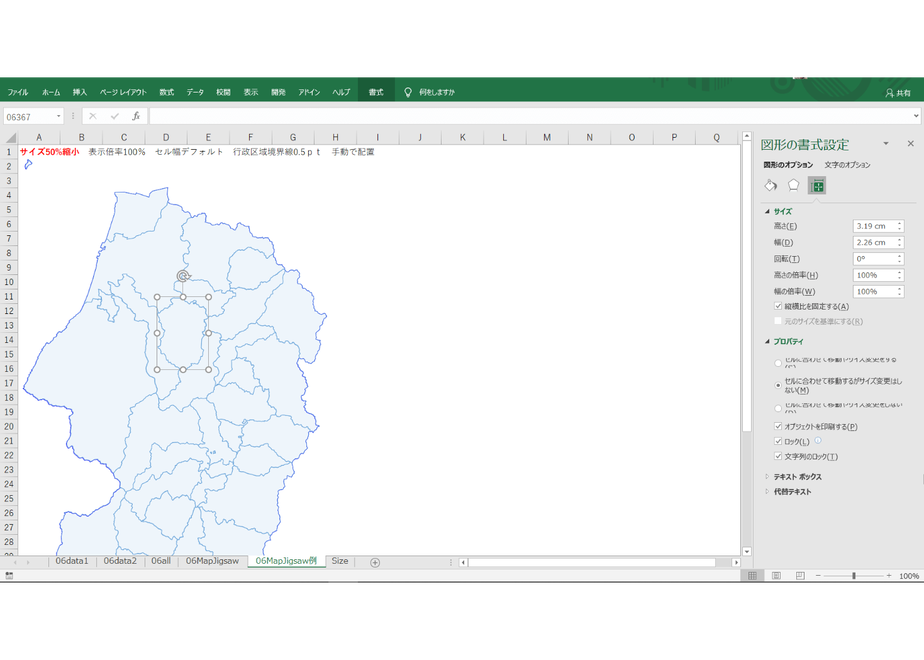Collapse the サイズ section
The image size is (924, 660).
767,211
